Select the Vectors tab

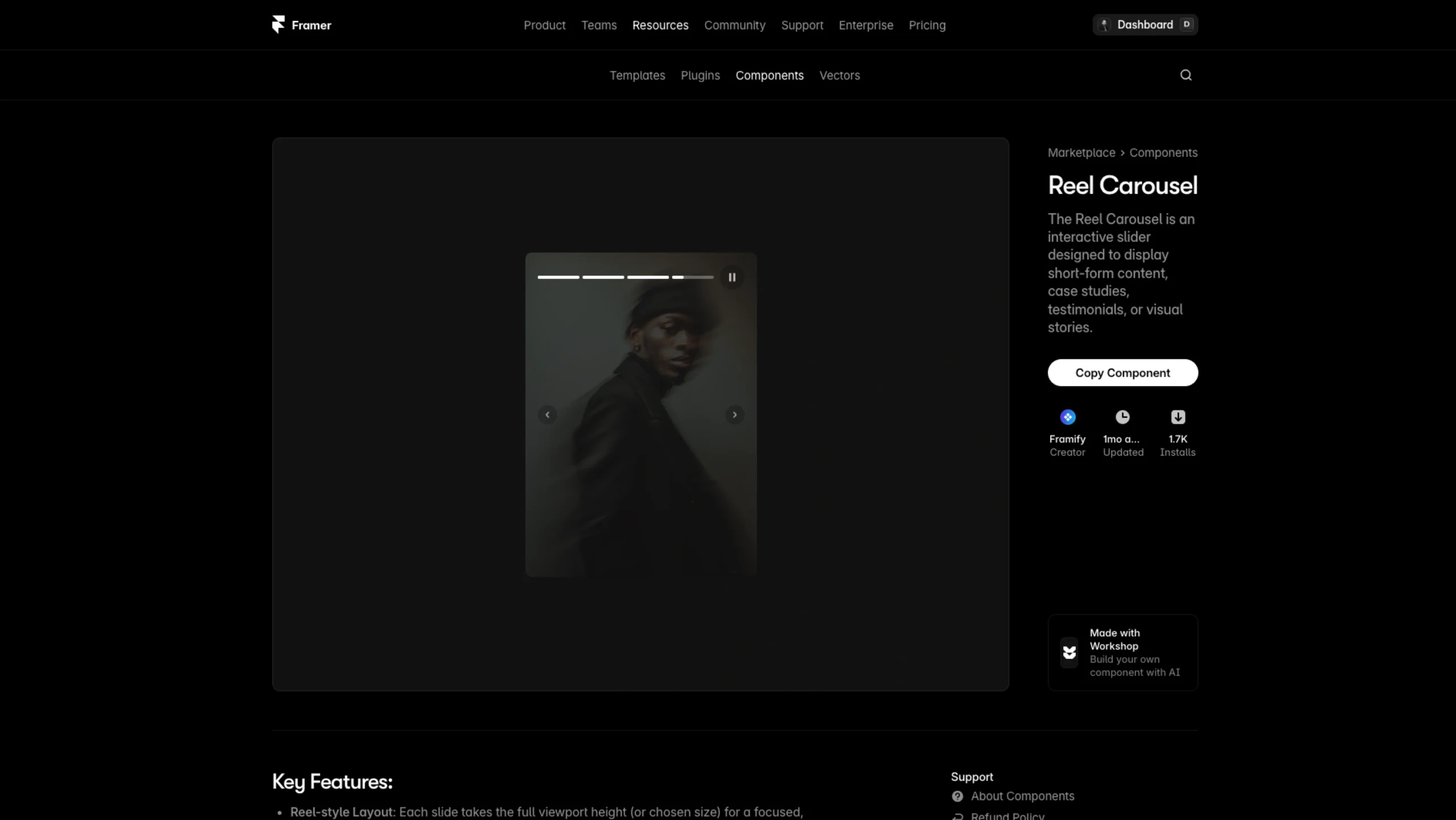(x=839, y=75)
